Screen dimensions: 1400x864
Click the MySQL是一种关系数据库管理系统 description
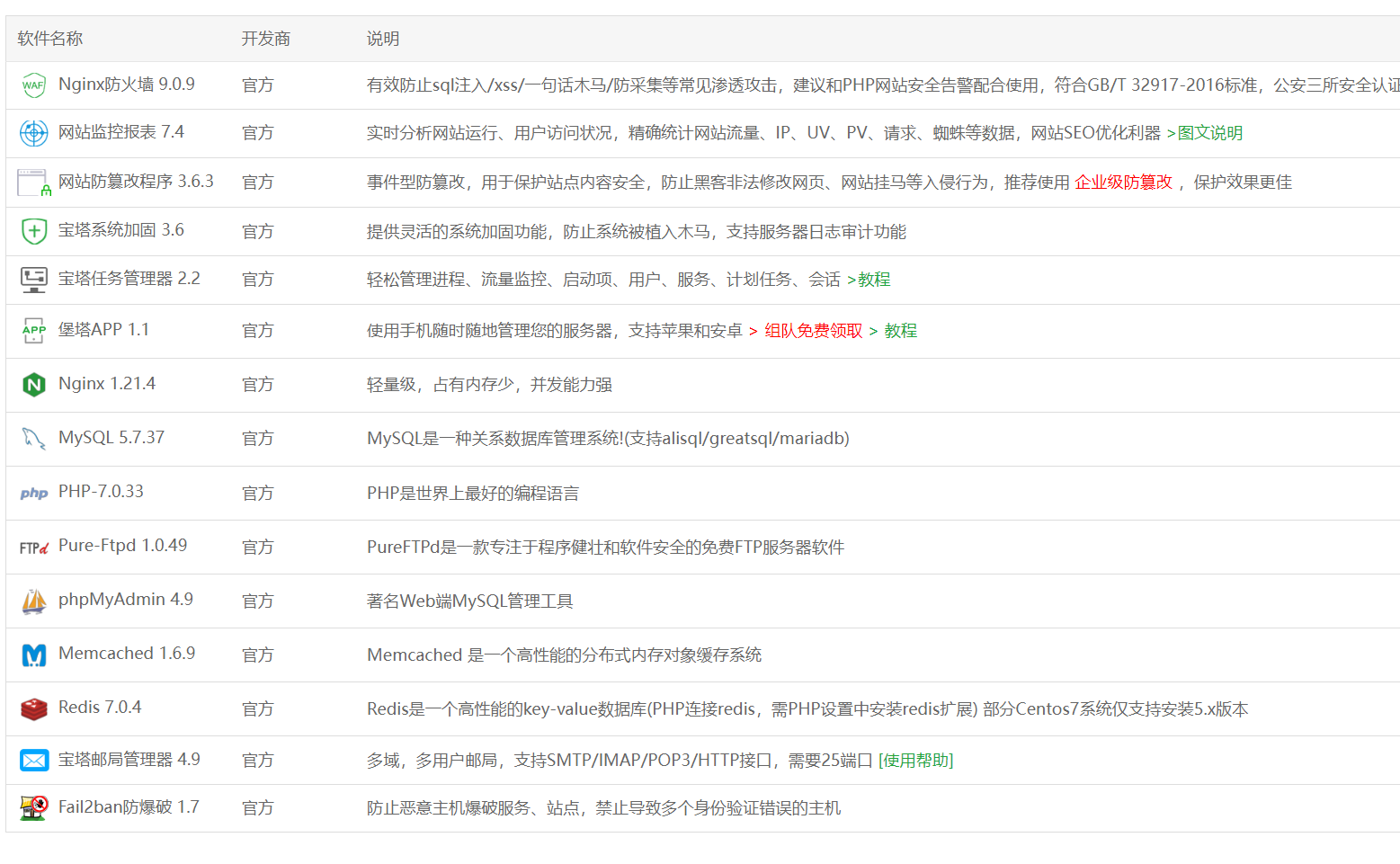pyautogui.click(x=608, y=439)
